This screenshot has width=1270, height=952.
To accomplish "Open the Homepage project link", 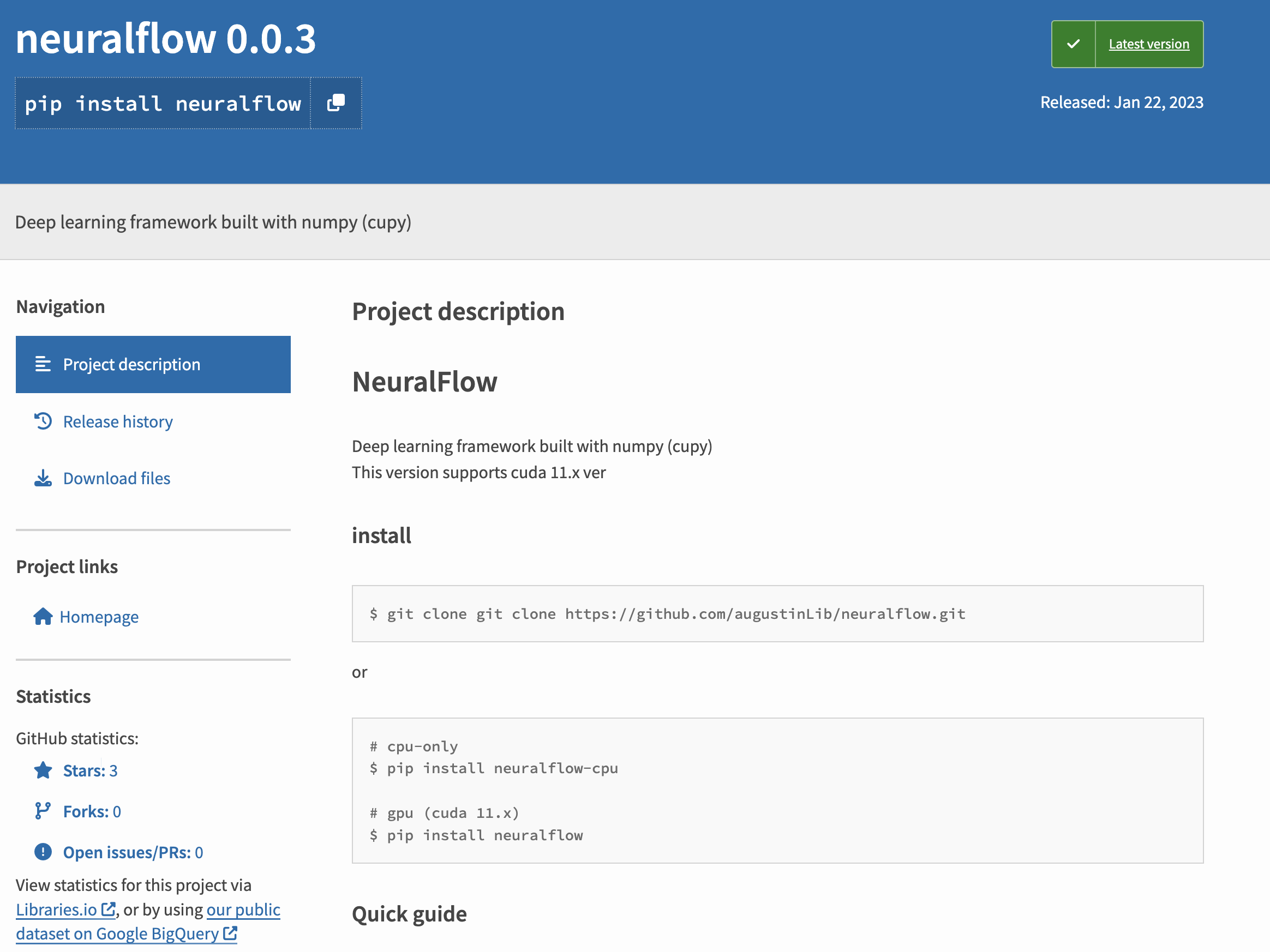I will (x=99, y=617).
